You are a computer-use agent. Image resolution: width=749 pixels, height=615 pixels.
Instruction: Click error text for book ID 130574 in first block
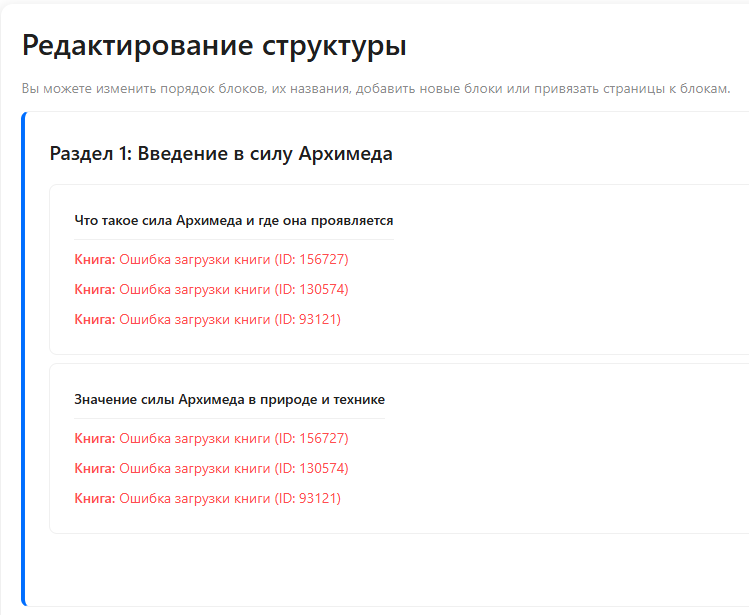coord(234,290)
